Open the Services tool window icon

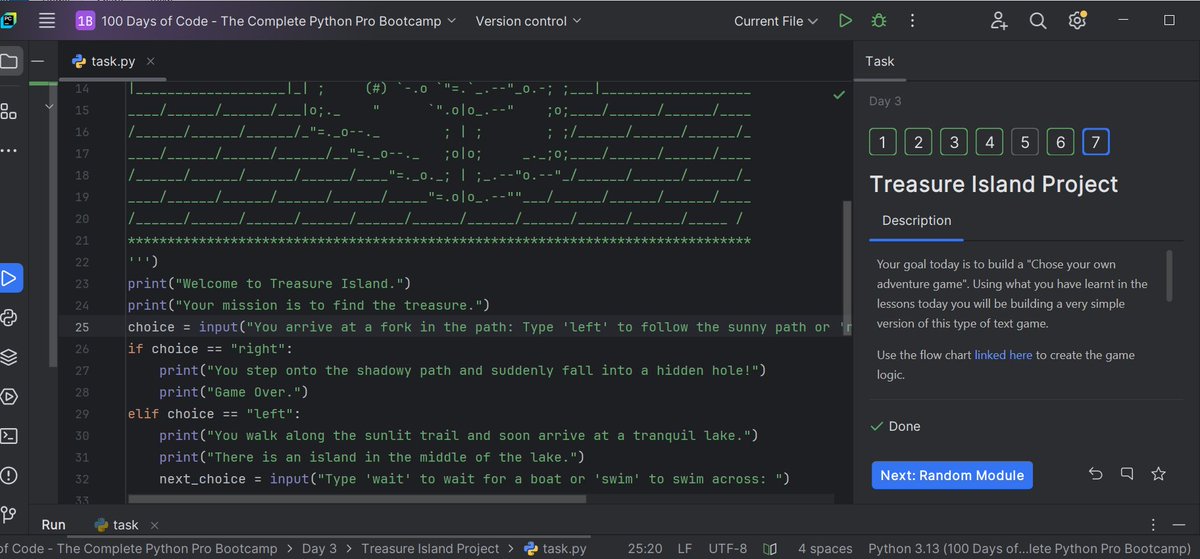click(x=9, y=397)
